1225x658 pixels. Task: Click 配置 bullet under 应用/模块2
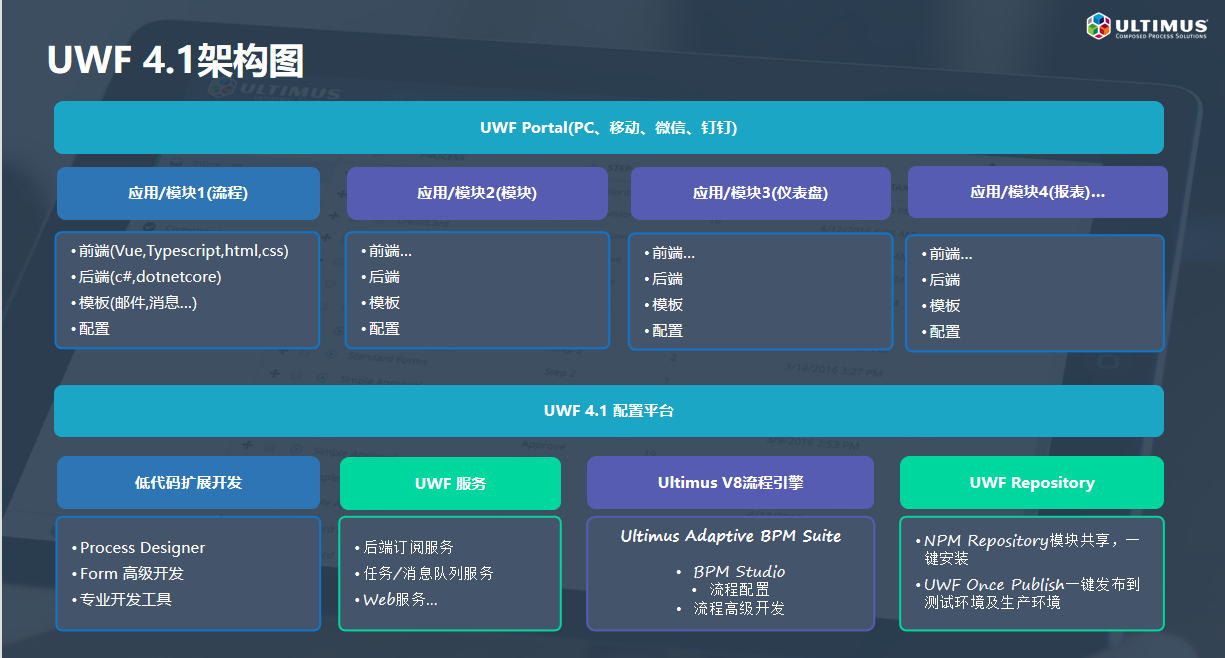(380, 328)
